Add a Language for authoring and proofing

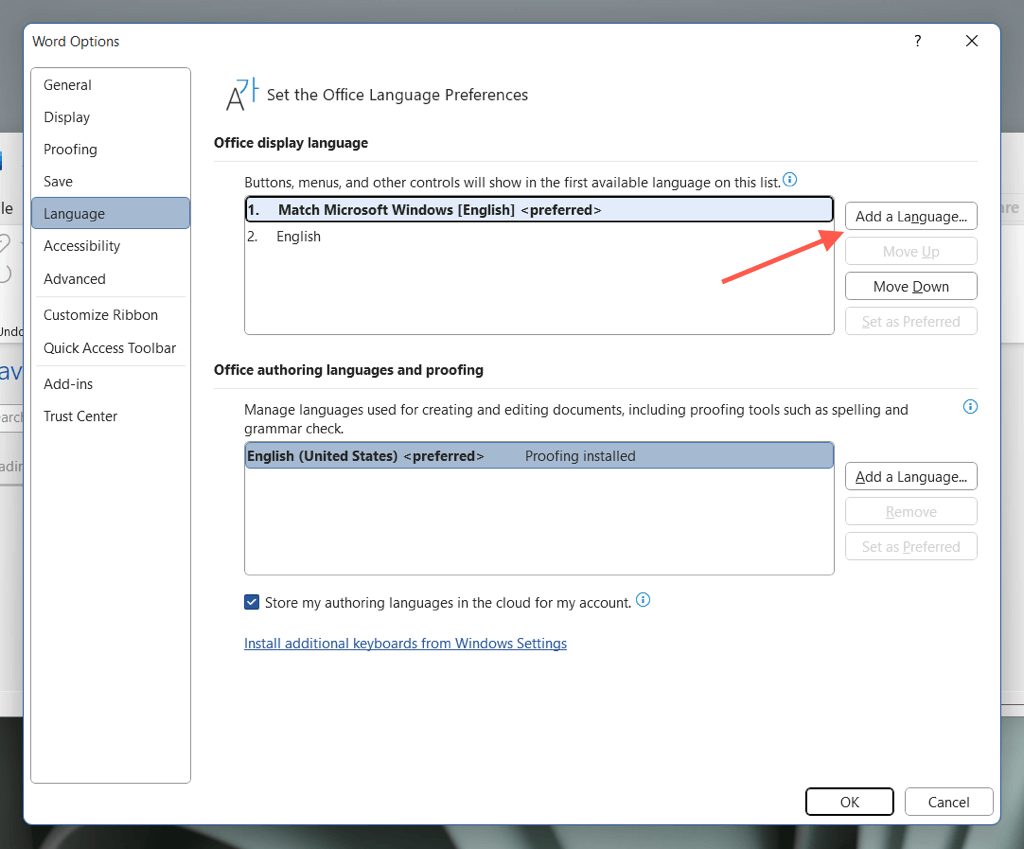[x=910, y=477]
